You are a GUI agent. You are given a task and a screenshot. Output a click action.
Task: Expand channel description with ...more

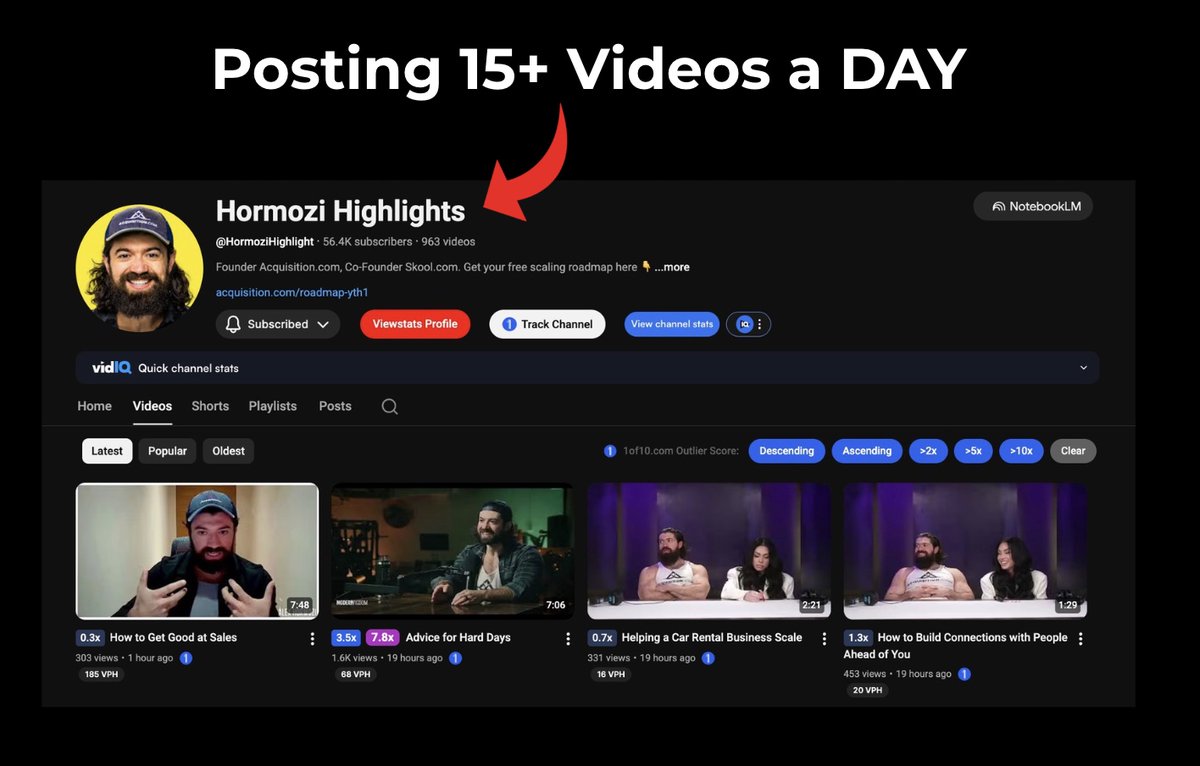(x=672, y=267)
